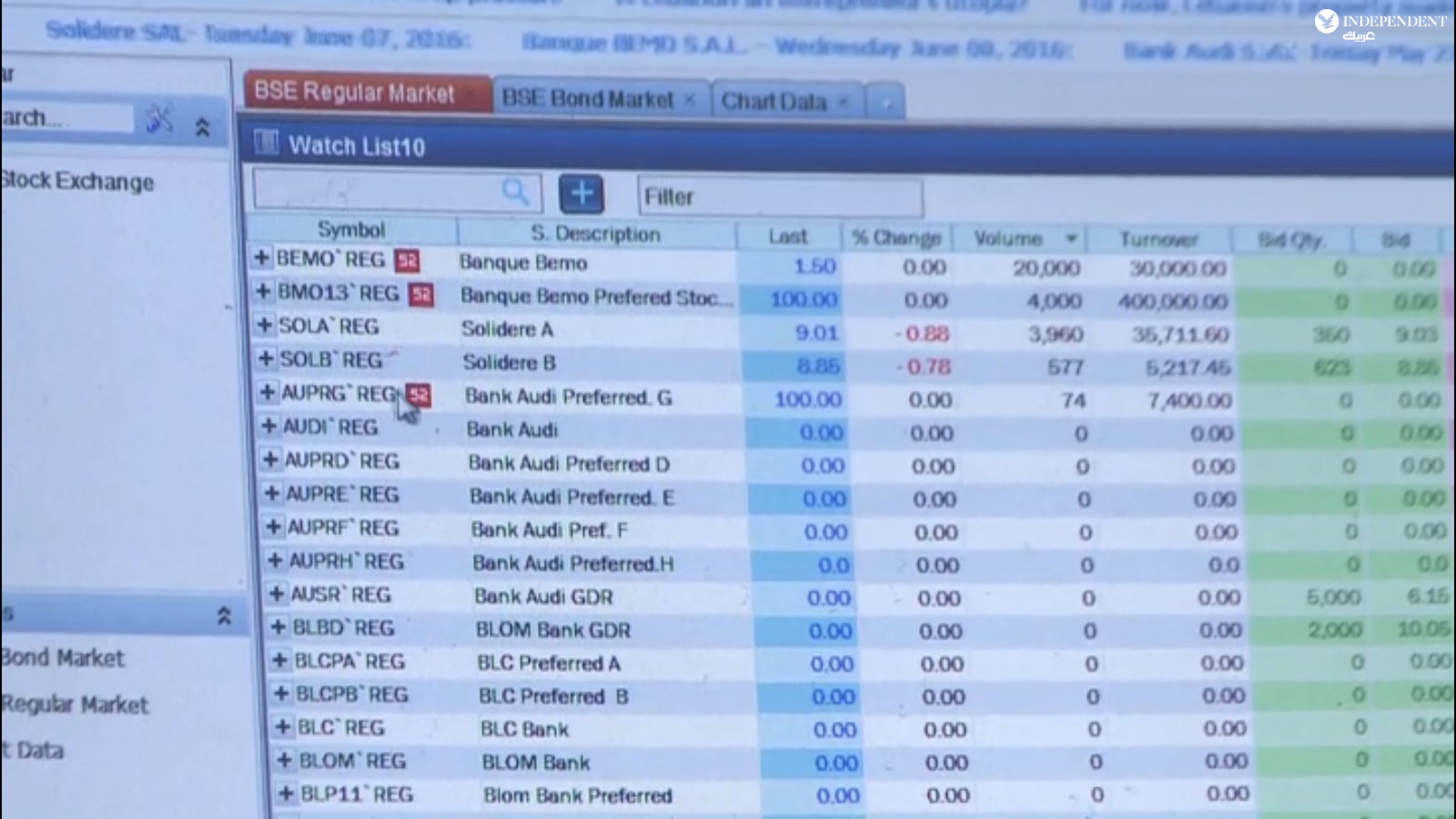Open the Chart Data tab
The width and height of the screenshot is (1456, 819).
coord(786,101)
